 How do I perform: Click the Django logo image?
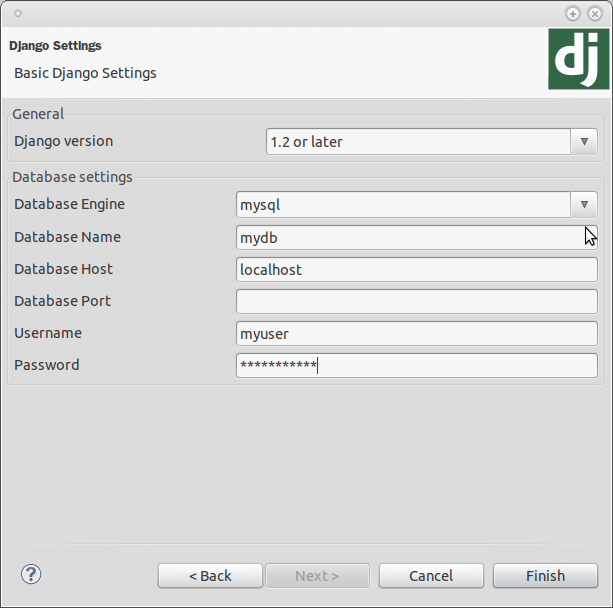click(578, 59)
